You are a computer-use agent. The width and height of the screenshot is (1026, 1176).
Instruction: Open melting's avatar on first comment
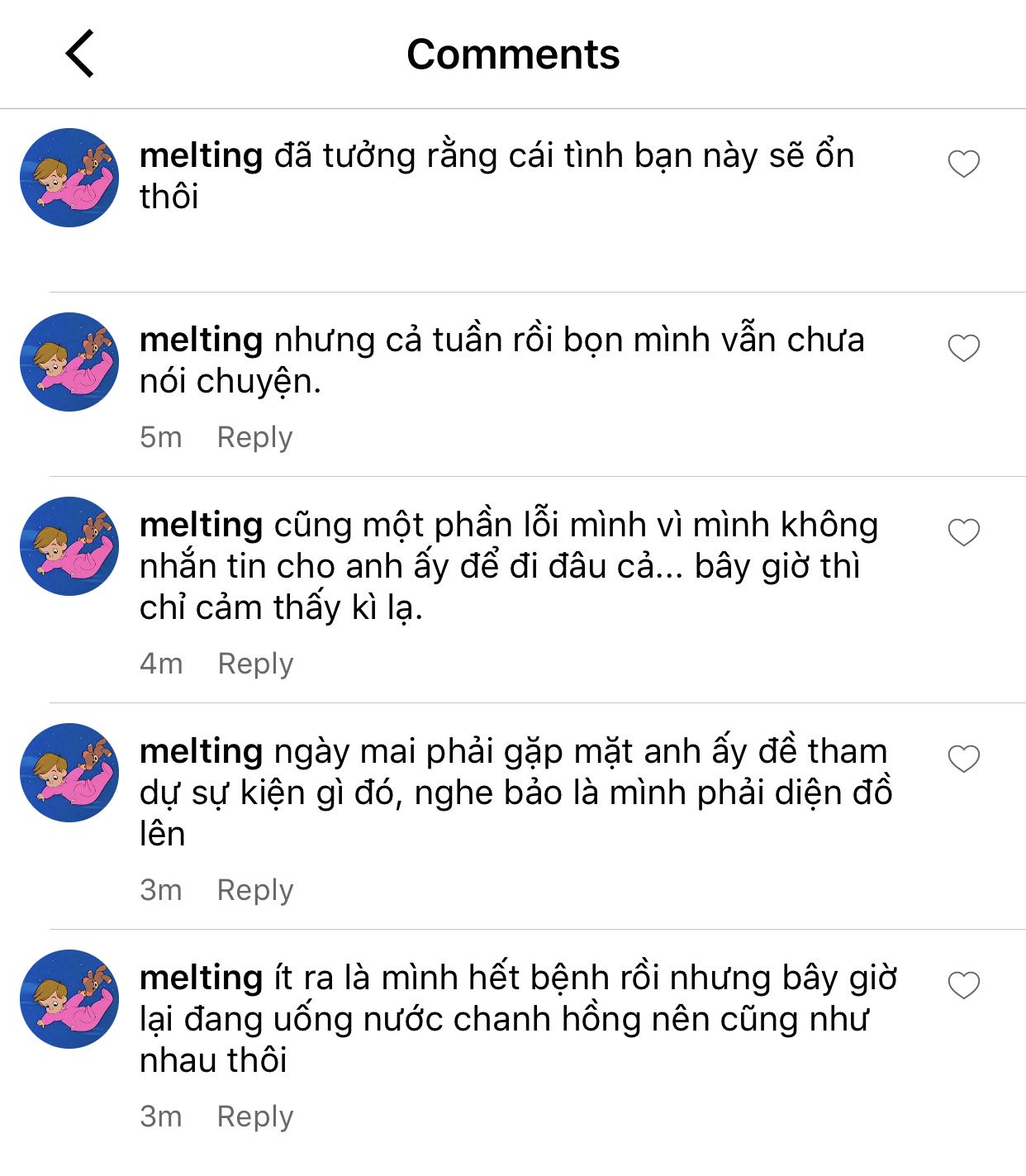[69, 178]
